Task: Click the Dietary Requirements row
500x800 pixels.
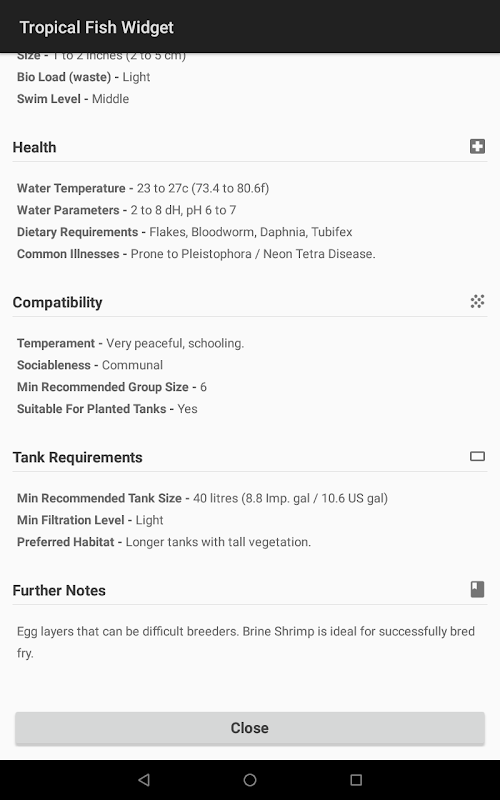Action: point(185,232)
